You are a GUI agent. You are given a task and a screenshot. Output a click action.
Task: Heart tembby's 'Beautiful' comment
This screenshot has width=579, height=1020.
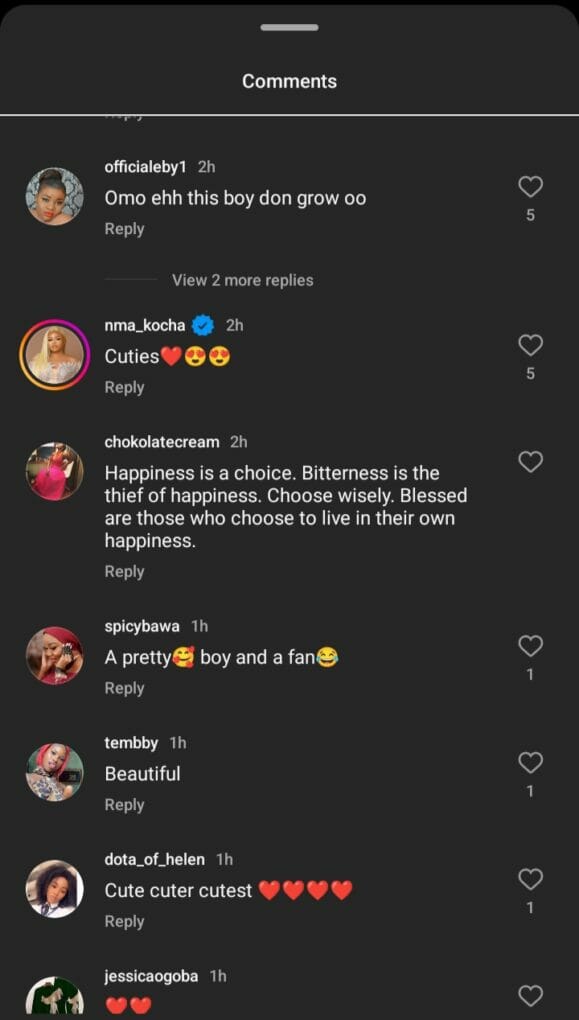point(530,762)
